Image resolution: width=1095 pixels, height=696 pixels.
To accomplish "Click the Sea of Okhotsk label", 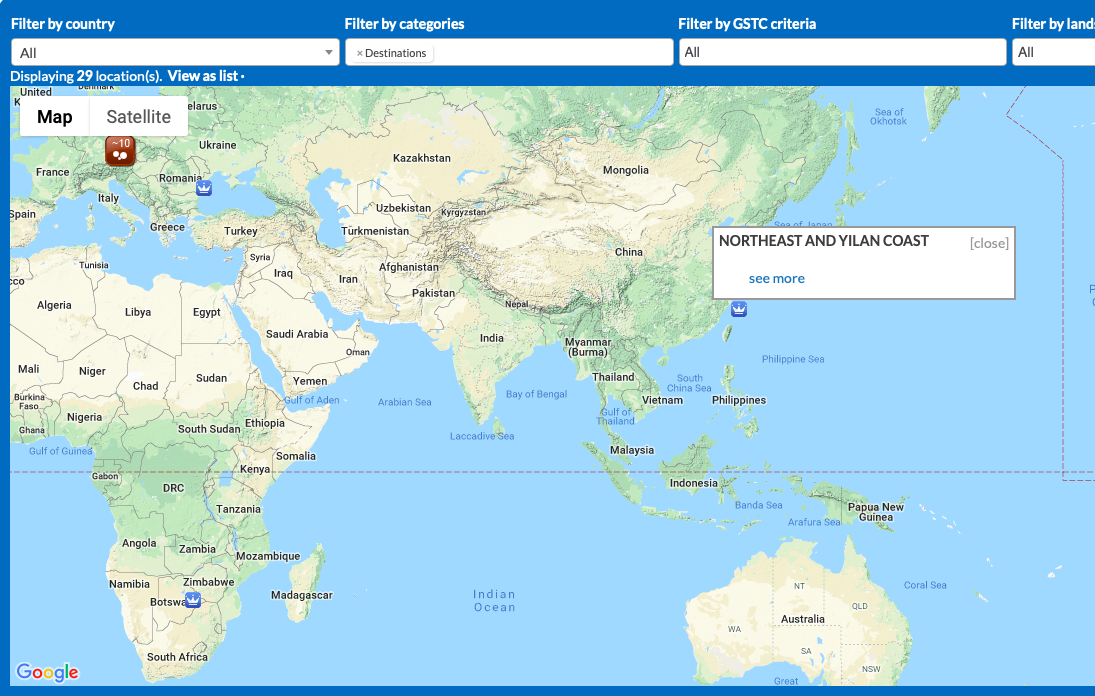I will tap(888, 117).
